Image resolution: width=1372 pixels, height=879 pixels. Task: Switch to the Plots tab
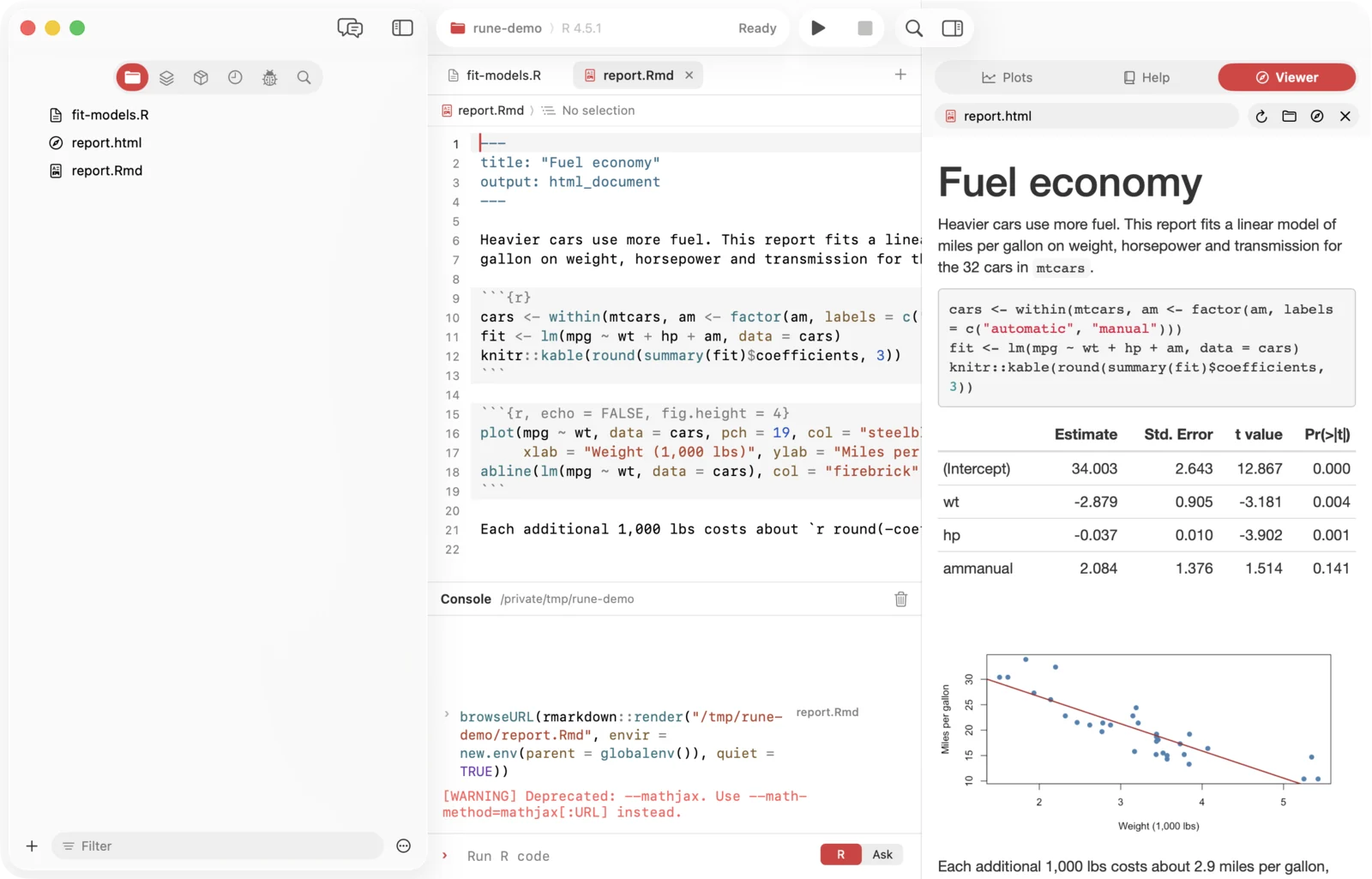1007,77
